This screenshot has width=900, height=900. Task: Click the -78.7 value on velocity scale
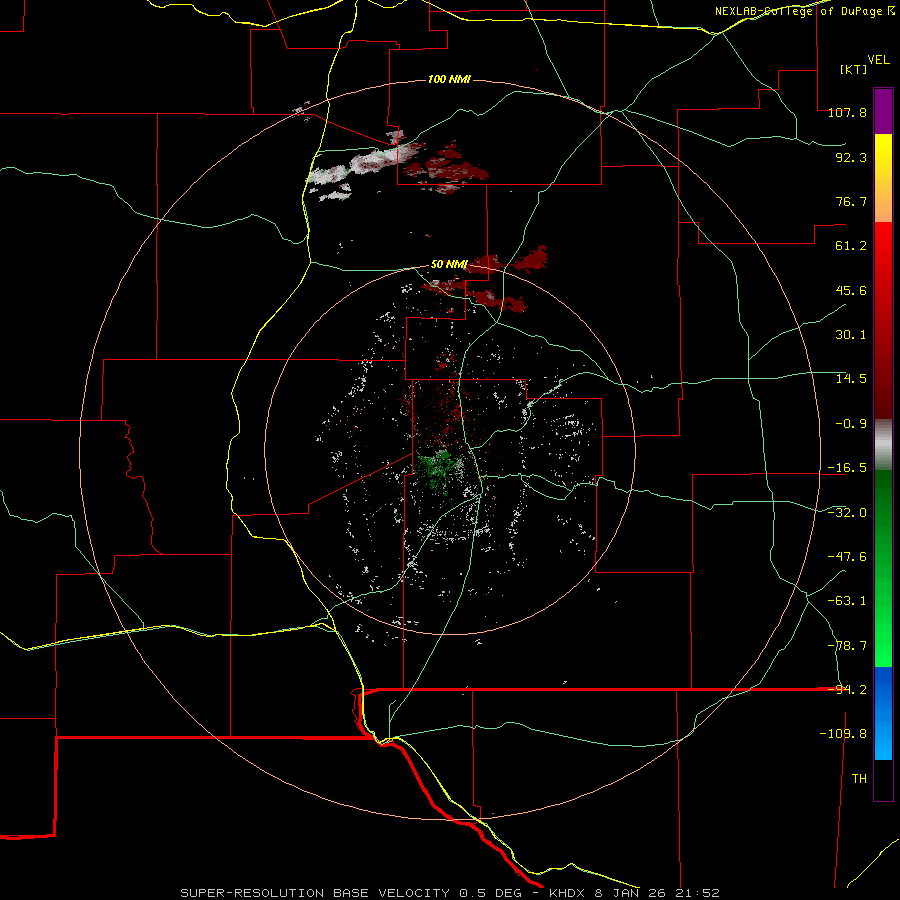point(847,646)
